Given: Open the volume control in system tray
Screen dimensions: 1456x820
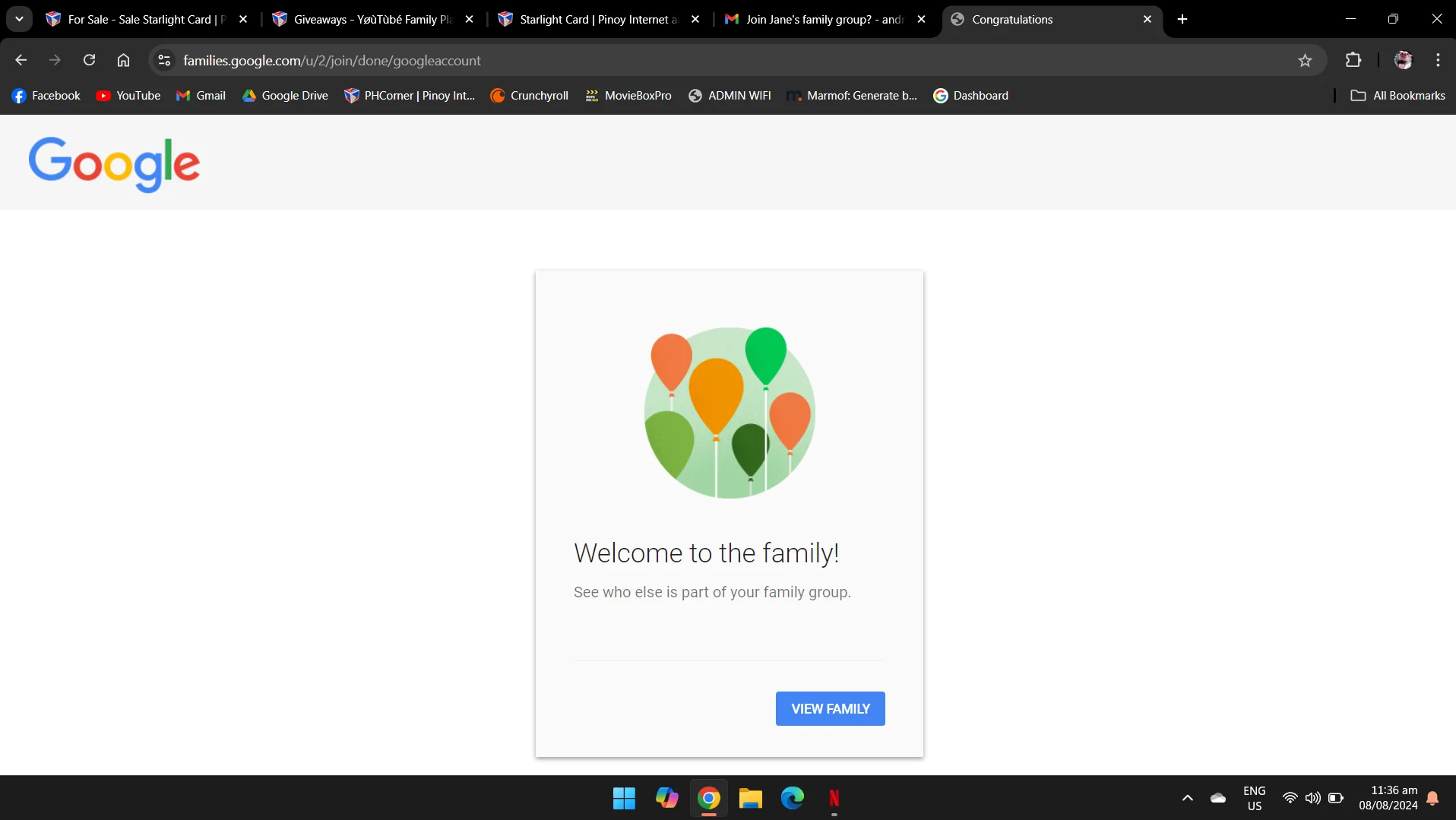Looking at the screenshot, I should (x=1312, y=798).
